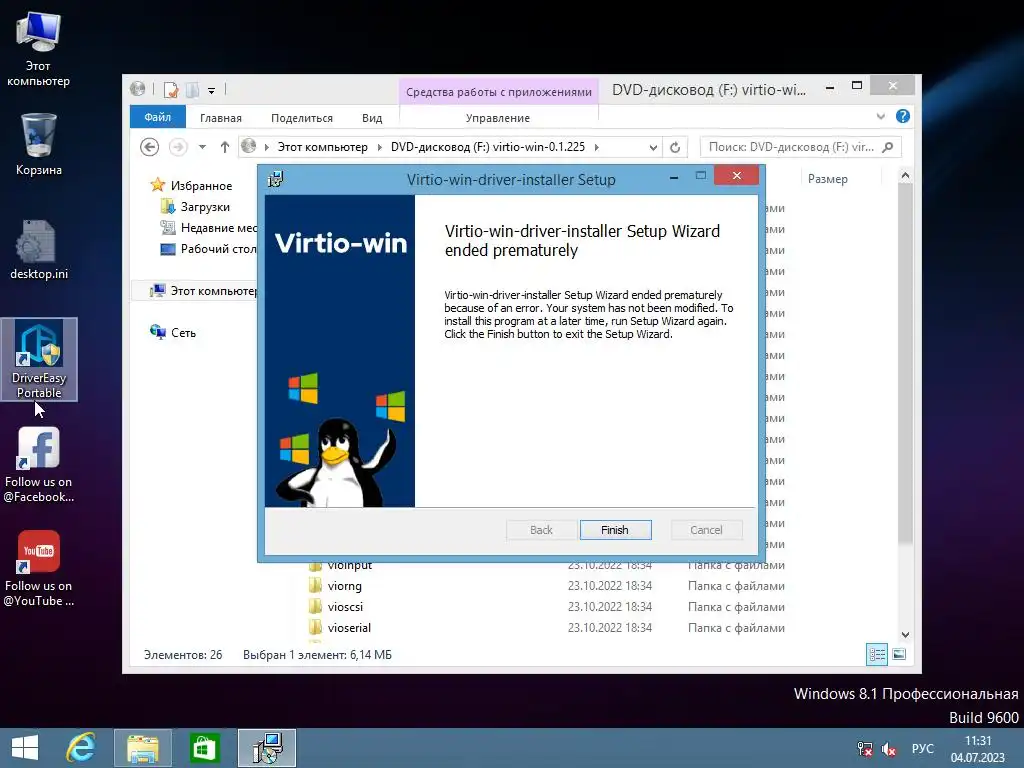Click new folder icon in quick access toolbar
Viewport: 1024px width, 768px height.
coord(193,89)
